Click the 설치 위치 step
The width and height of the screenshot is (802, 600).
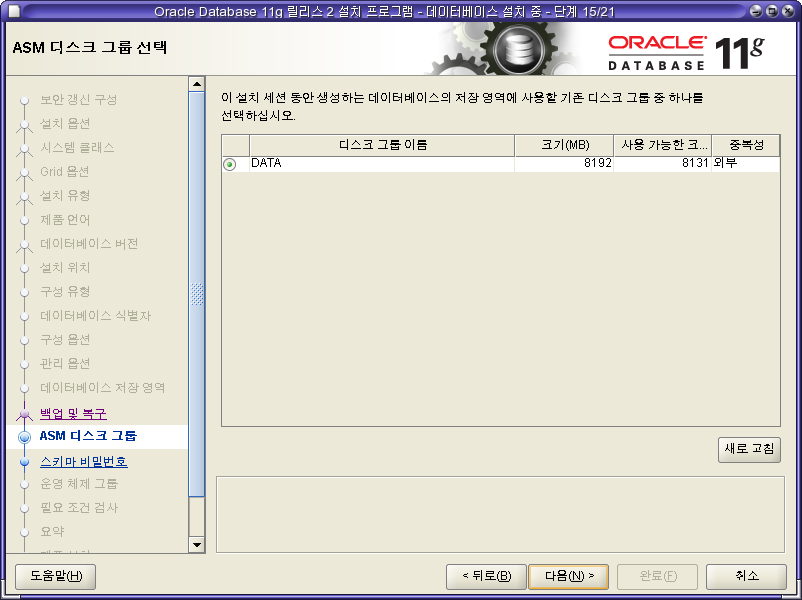(65, 268)
